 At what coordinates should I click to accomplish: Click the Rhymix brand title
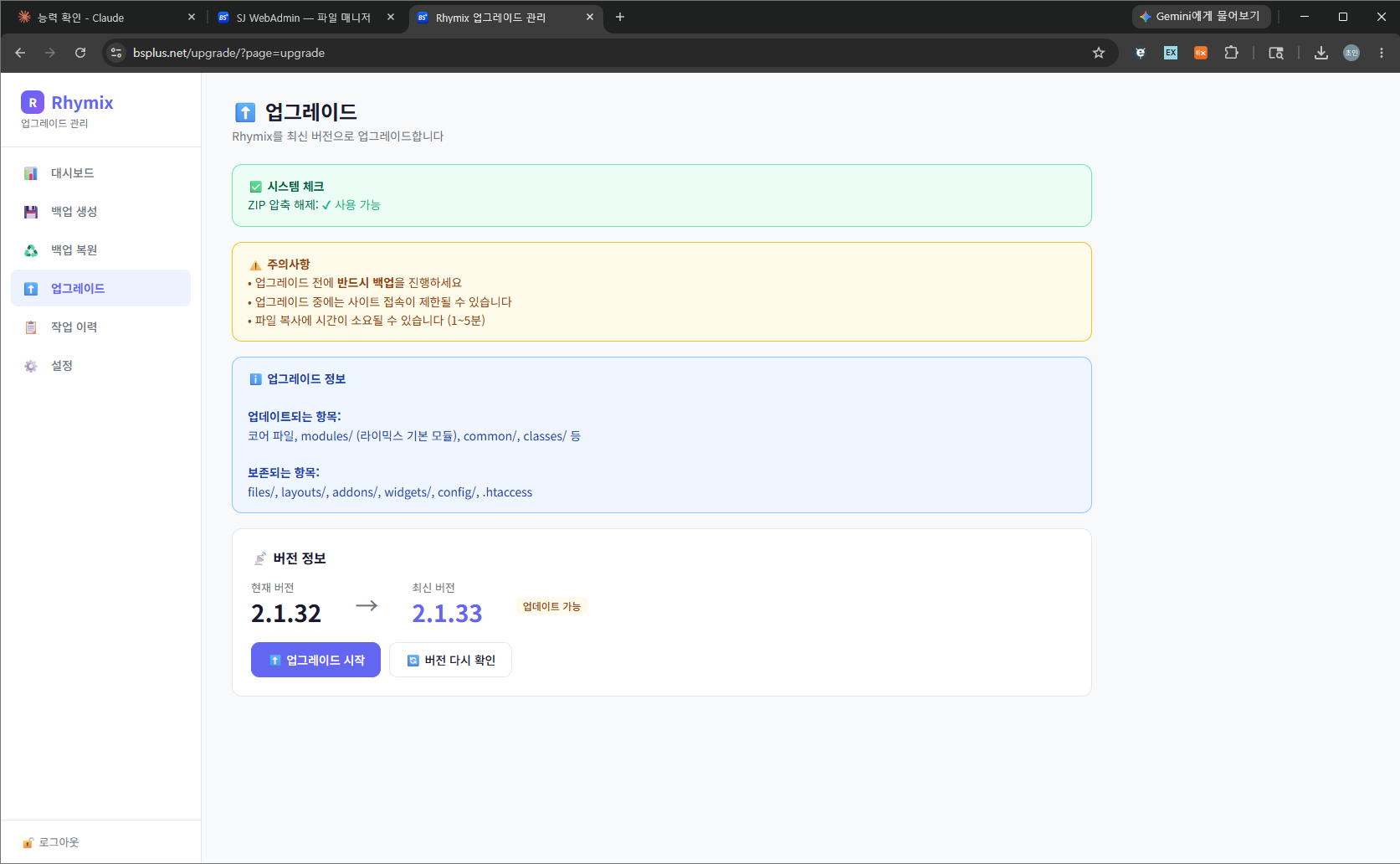(82, 103)
